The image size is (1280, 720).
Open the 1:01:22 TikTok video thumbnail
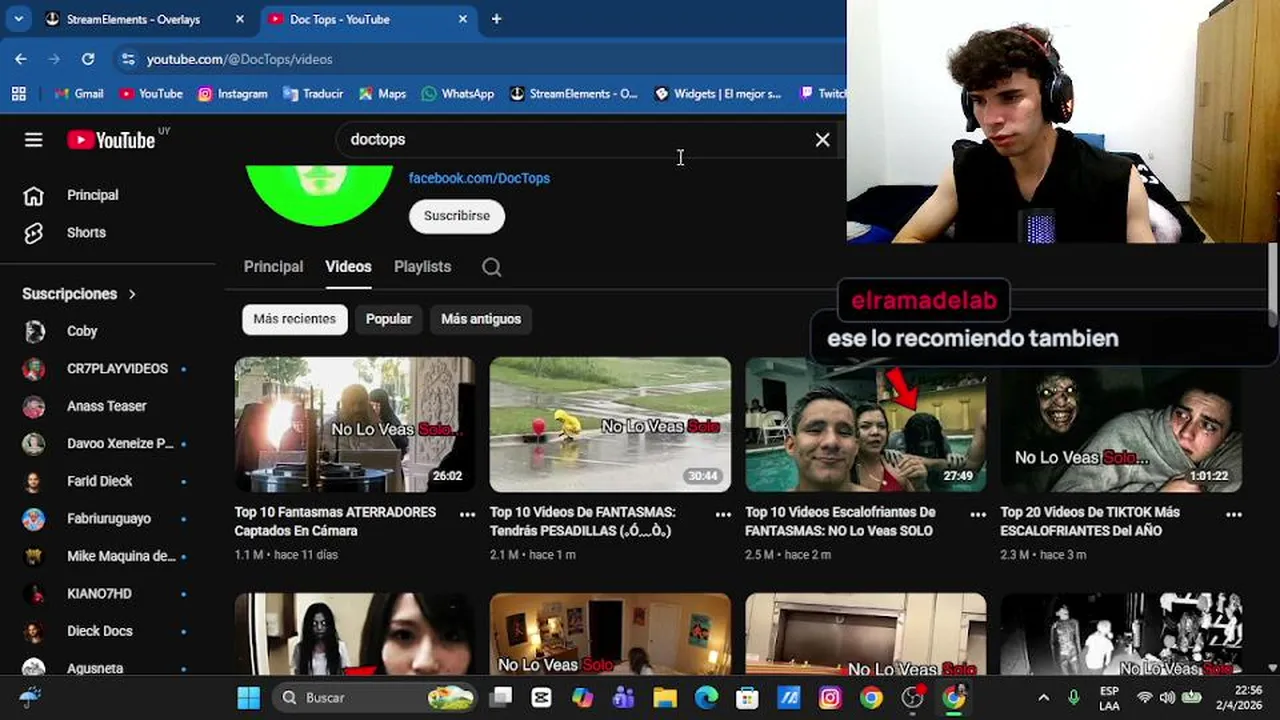pyautogui.click(x=1121, y=429)
